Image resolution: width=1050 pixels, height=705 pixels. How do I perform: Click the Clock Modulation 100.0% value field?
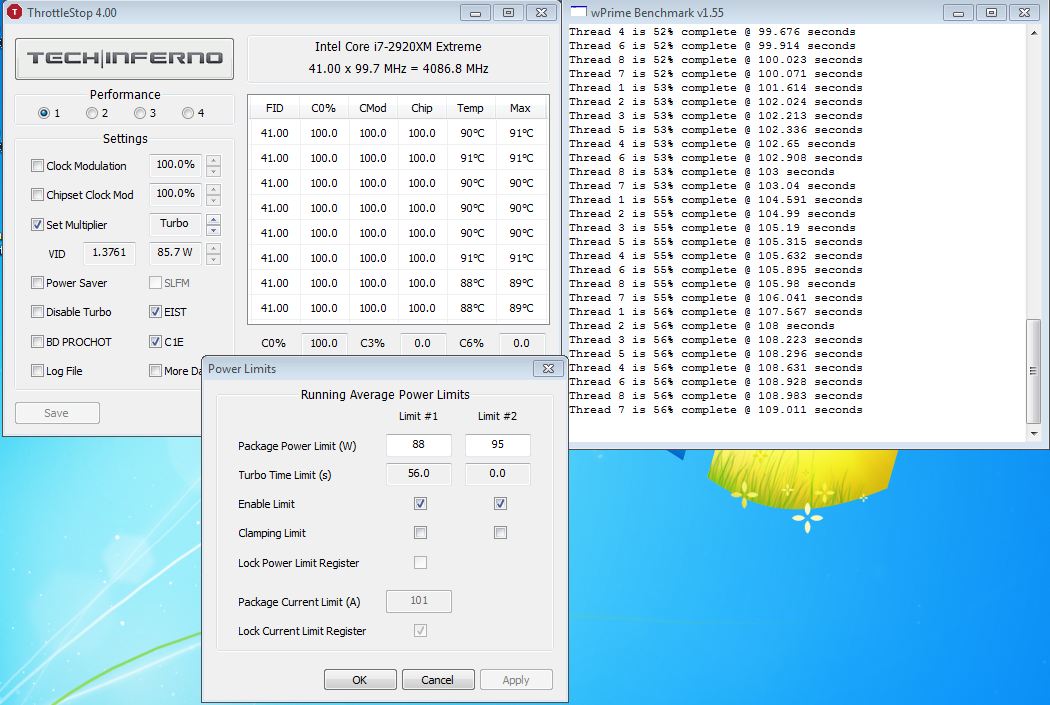point(175,165)
